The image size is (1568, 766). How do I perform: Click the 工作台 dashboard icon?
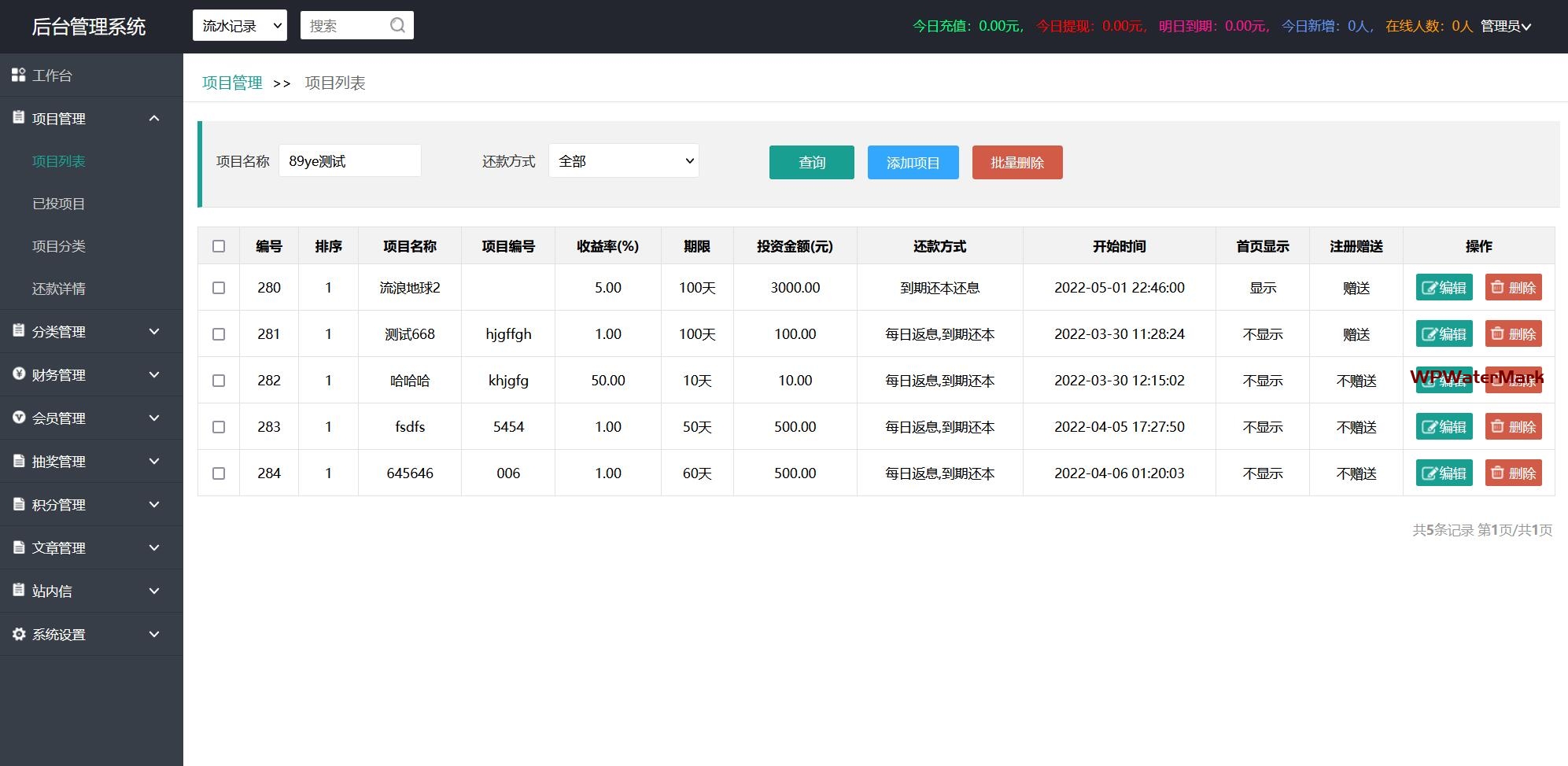click(19, 75)
